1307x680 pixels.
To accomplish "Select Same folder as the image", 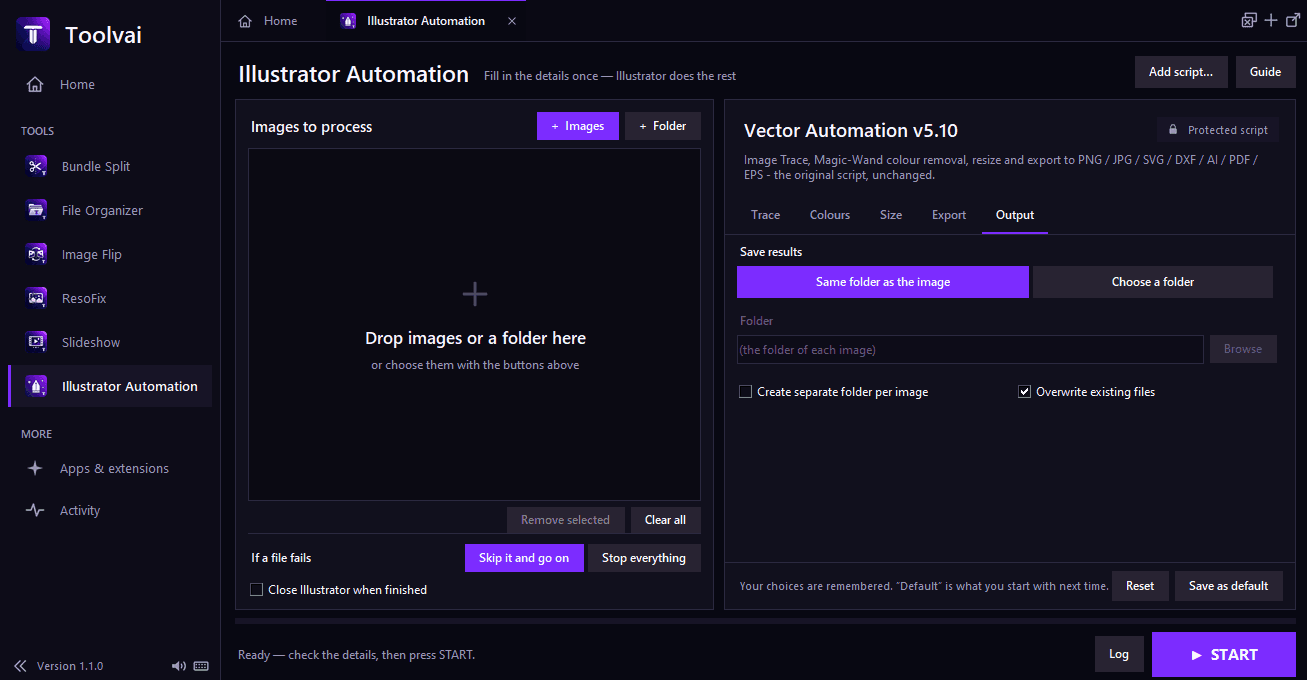I will pyautogui.click(x=883, y=282).
